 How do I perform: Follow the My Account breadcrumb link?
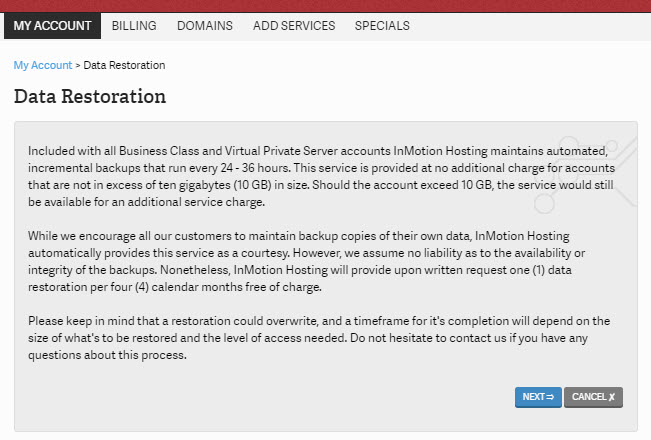click(x=42, y=65)
